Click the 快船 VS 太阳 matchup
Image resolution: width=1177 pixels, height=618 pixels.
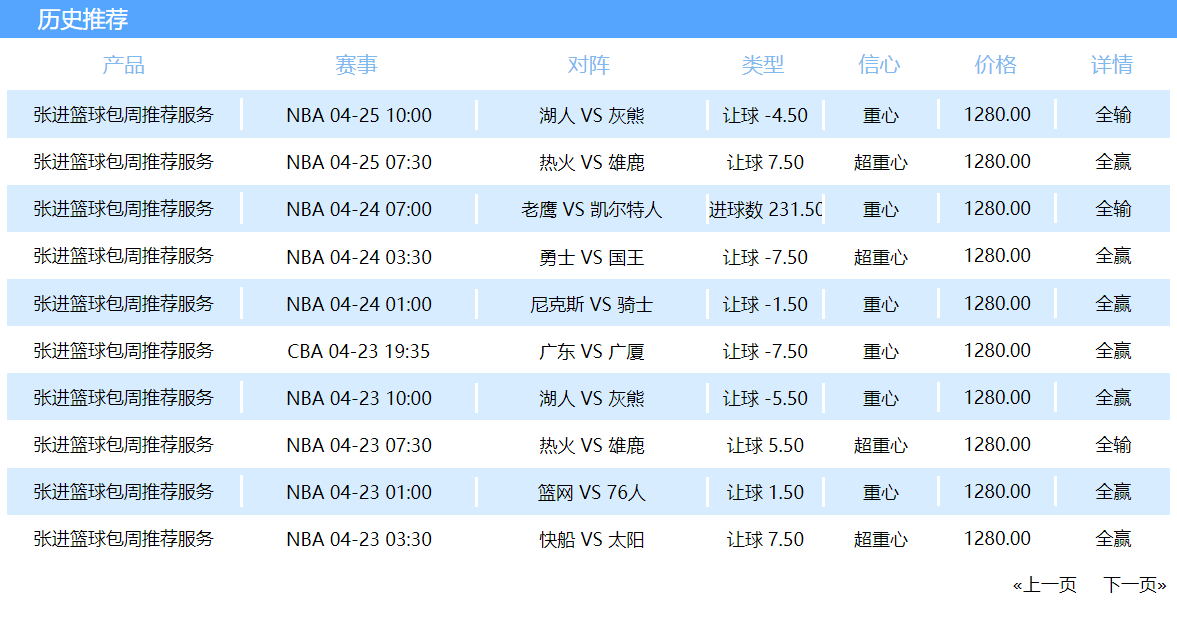tap(592, 540)
